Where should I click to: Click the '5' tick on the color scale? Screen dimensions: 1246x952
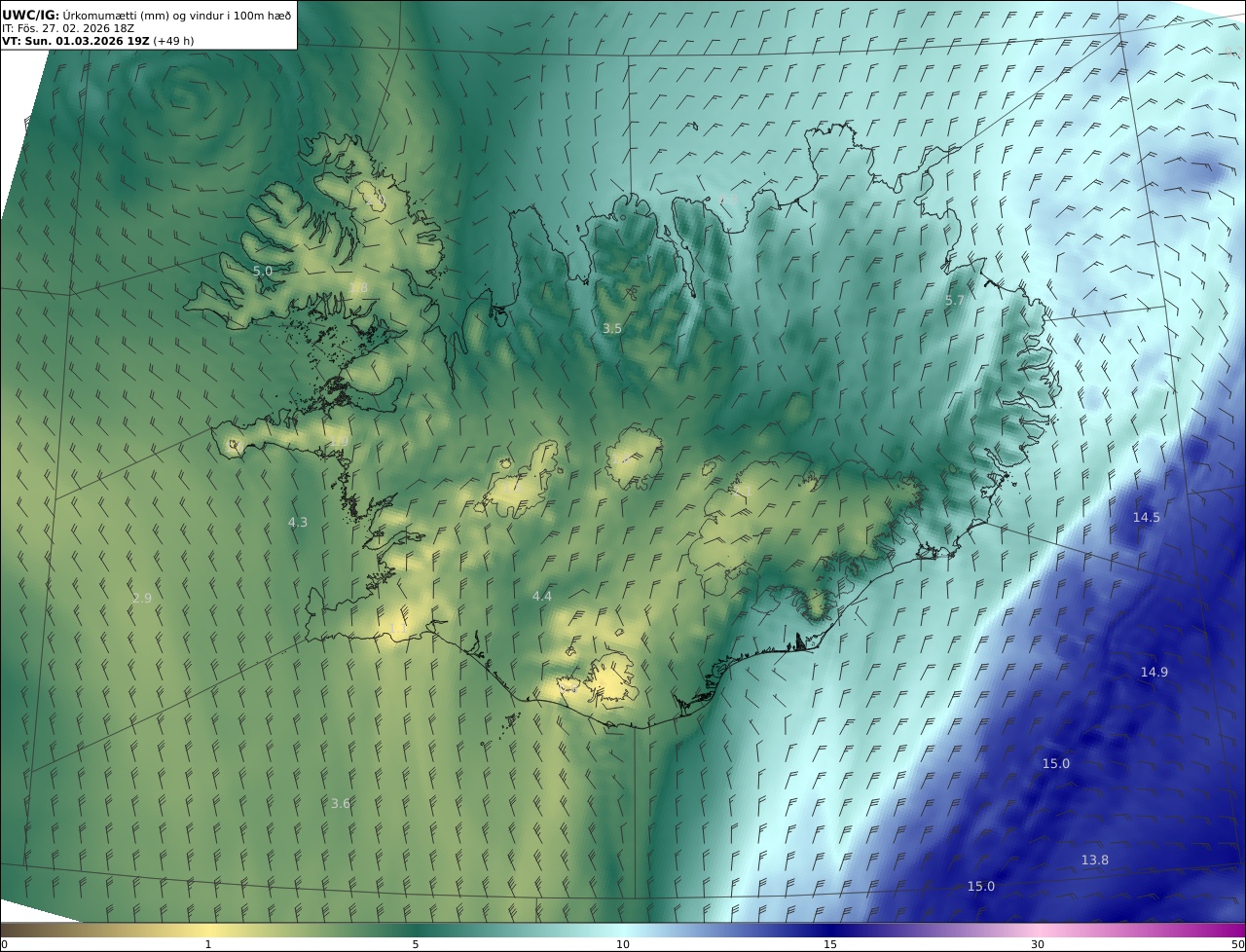416,944
